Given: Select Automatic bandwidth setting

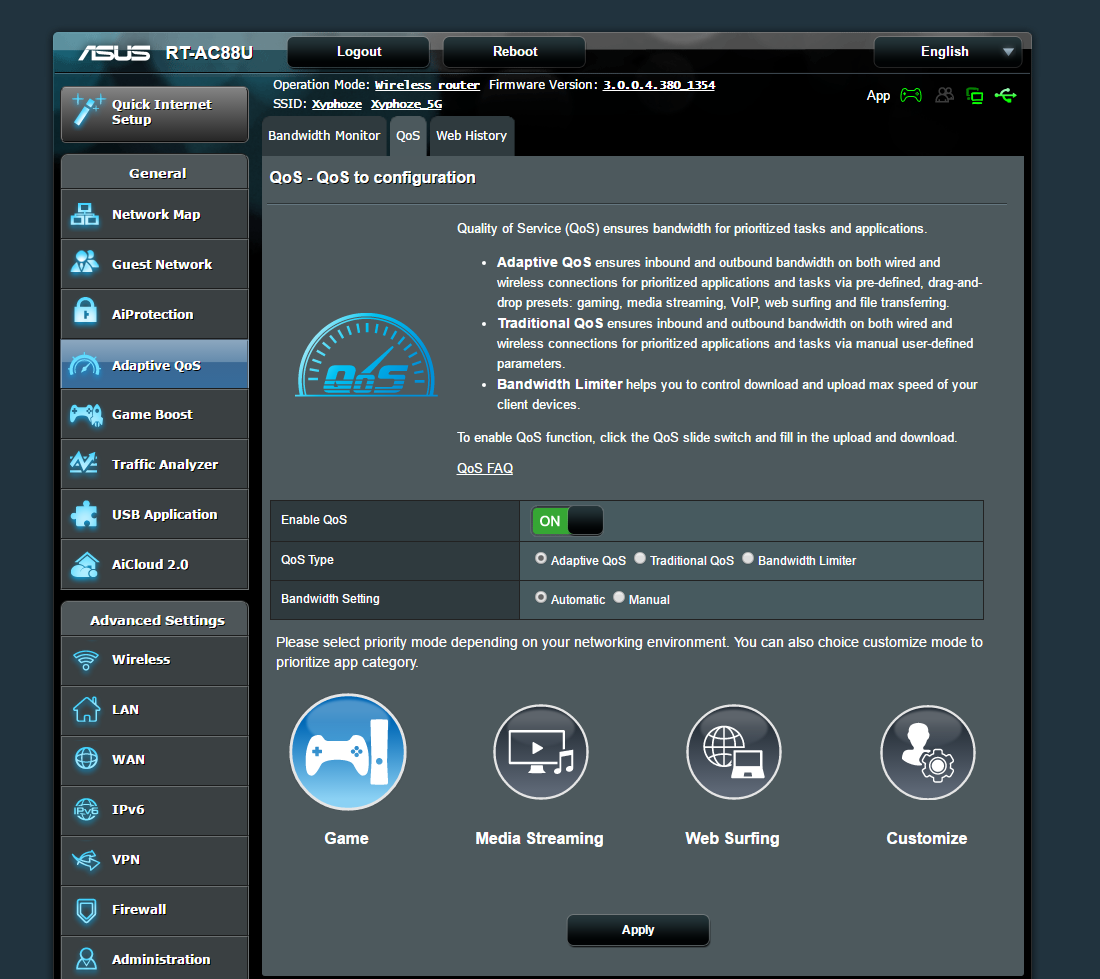Looking at the screenshot, I should click(541, 597).
